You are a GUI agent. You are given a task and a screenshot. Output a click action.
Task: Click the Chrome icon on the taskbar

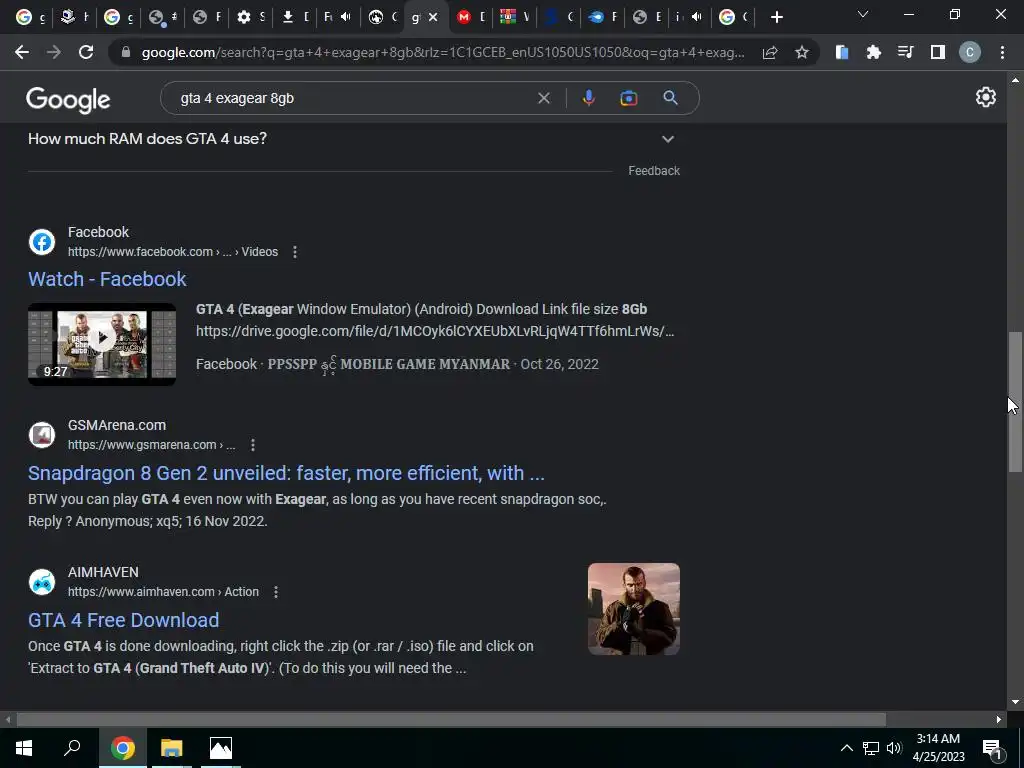(122, 748)
